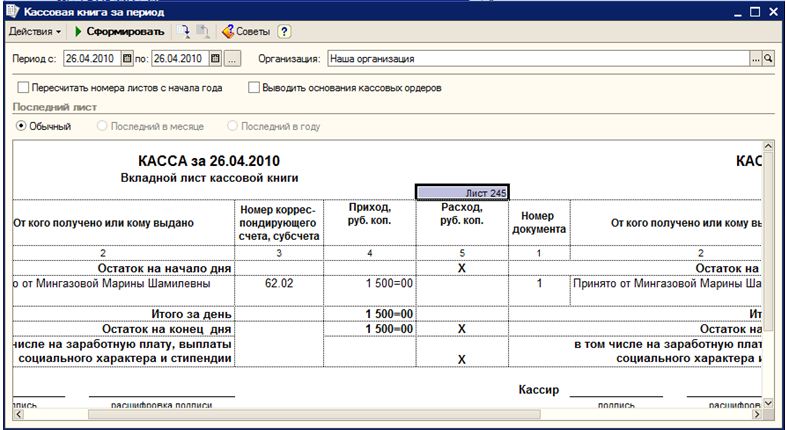Click the vertical scrollbar up arrow
The image size is (786, 430).
767,146
